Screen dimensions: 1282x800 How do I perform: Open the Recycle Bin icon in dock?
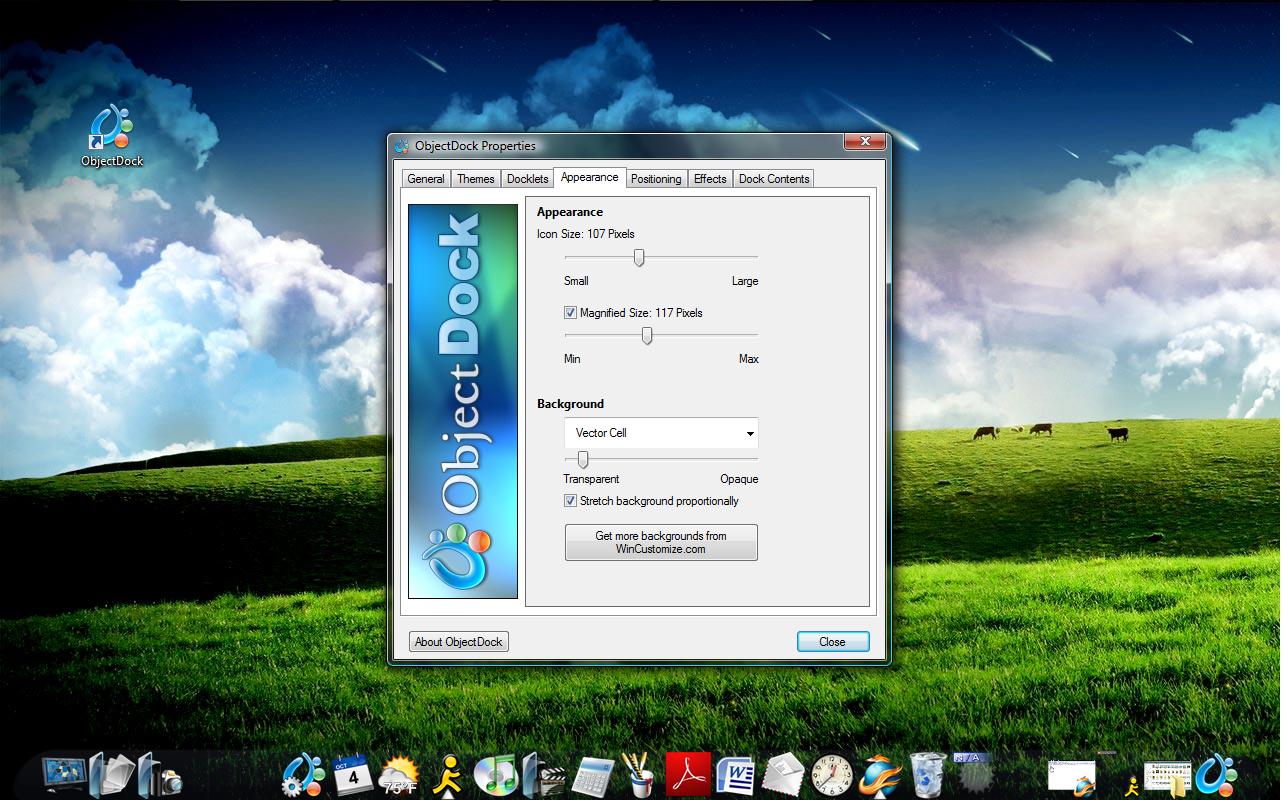928,775
